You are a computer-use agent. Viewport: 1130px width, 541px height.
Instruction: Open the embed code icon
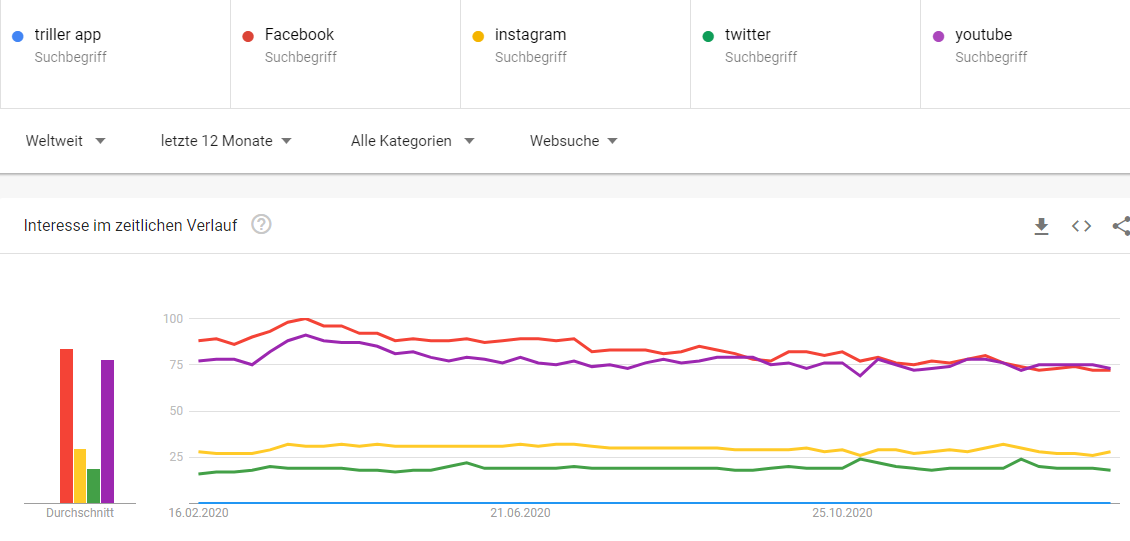tap(1081, 226)
